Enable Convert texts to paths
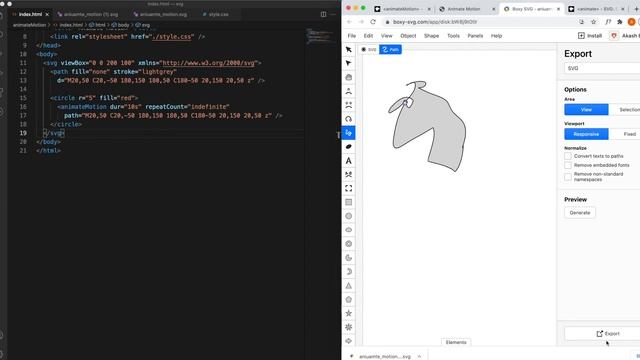Viewport: 640px width, 360px height. pos(568,156)
